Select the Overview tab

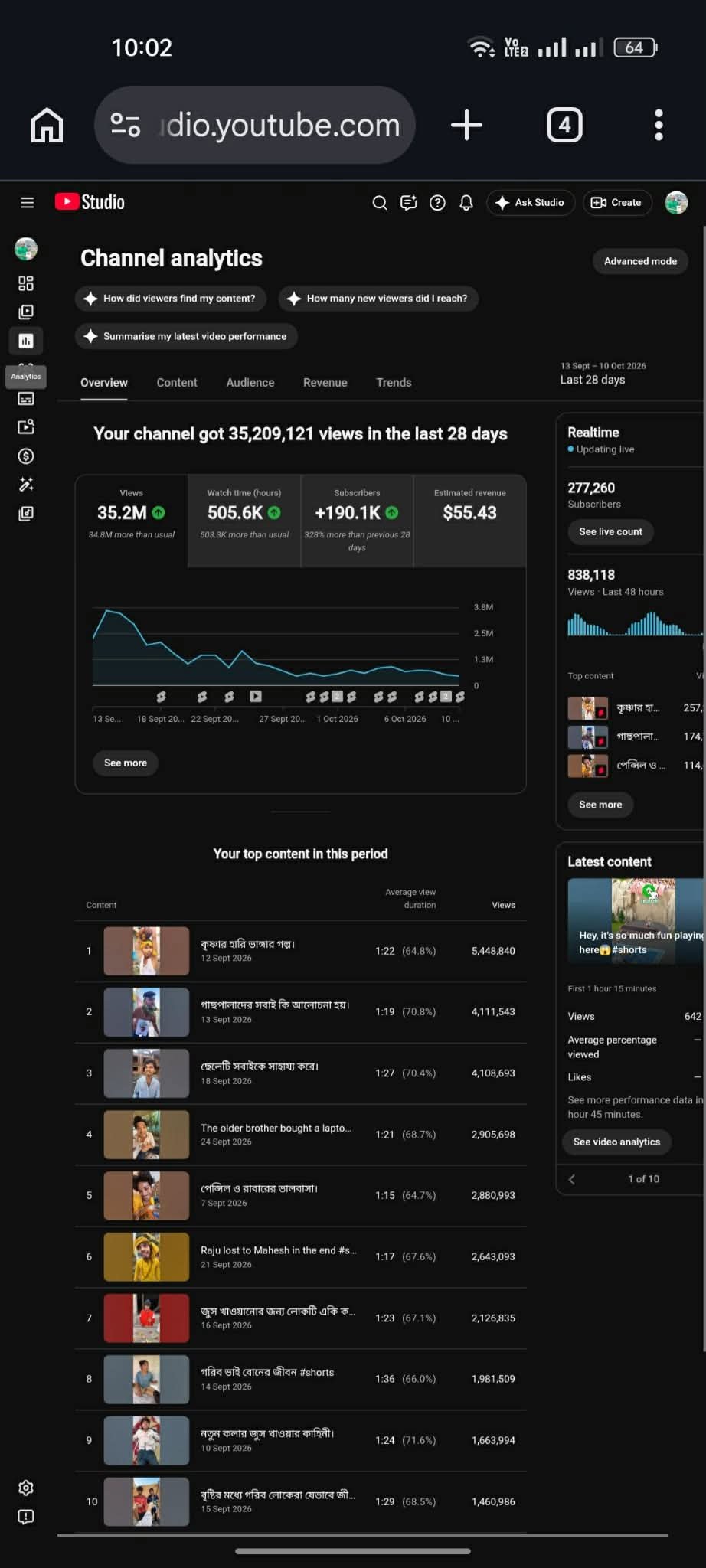(104, 383)
